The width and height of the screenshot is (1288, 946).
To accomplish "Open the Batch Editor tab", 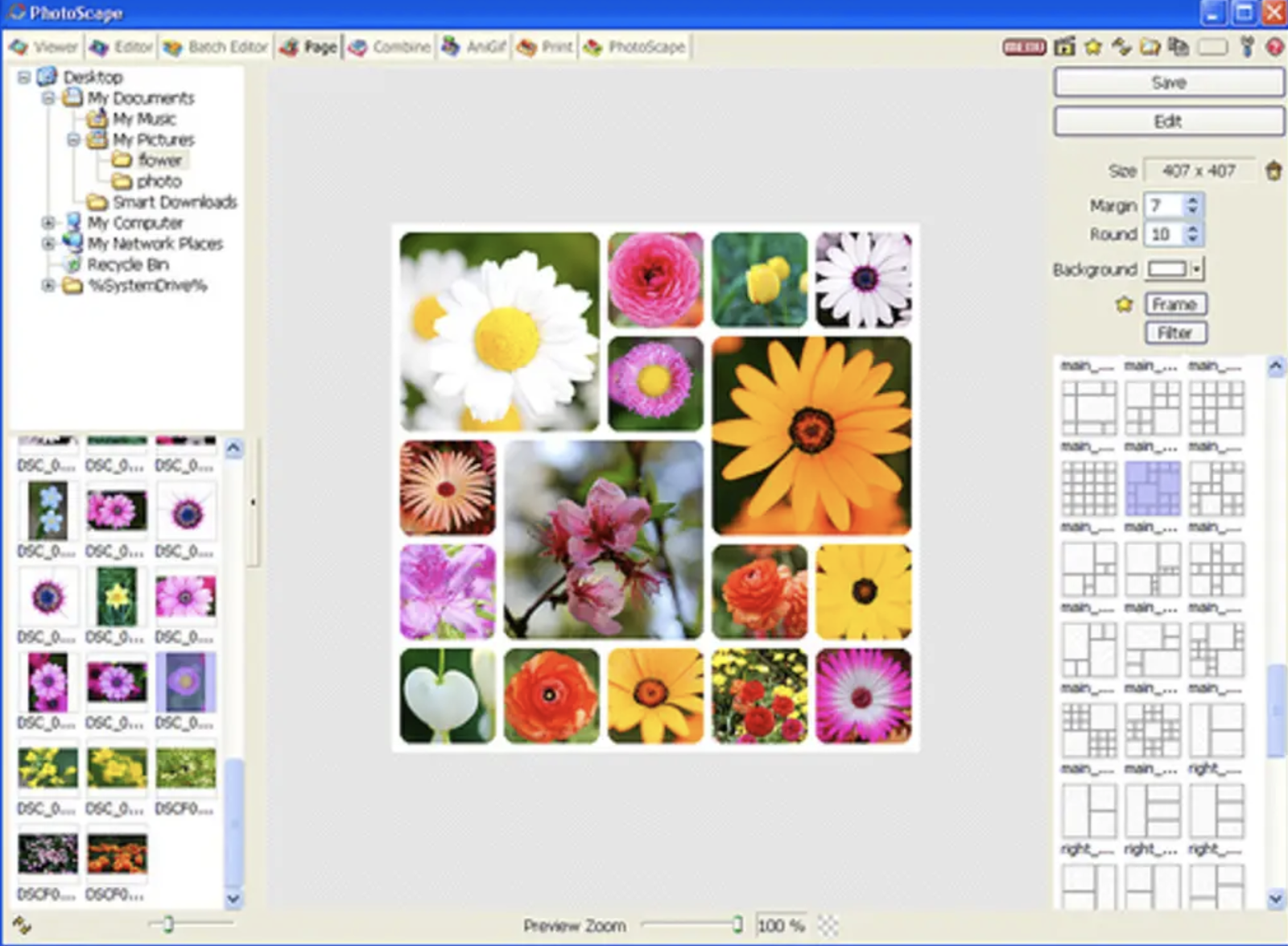I will [216, 48].
